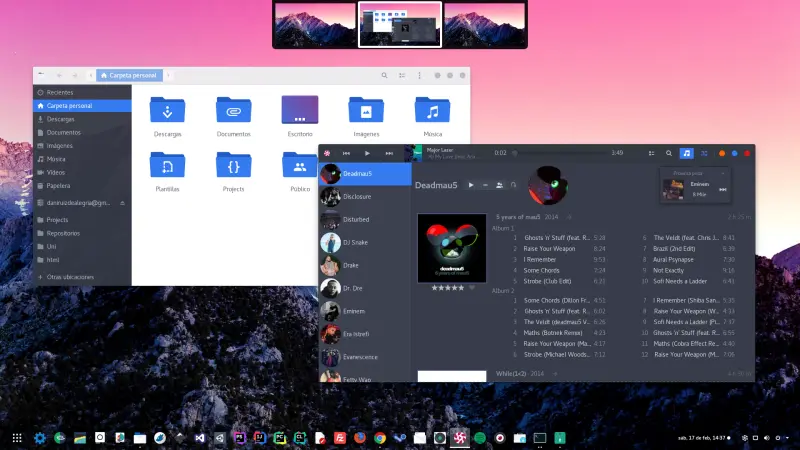The width and height of the screenshot is (800, 450).
Task: Open Lollypop list view button
Action: click(652, 153)
